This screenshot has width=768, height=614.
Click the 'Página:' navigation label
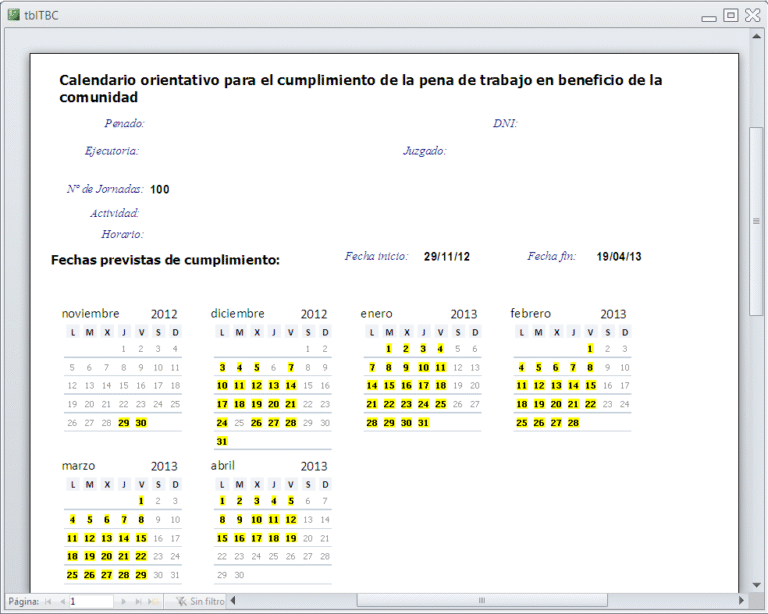(x=24, y=601)
